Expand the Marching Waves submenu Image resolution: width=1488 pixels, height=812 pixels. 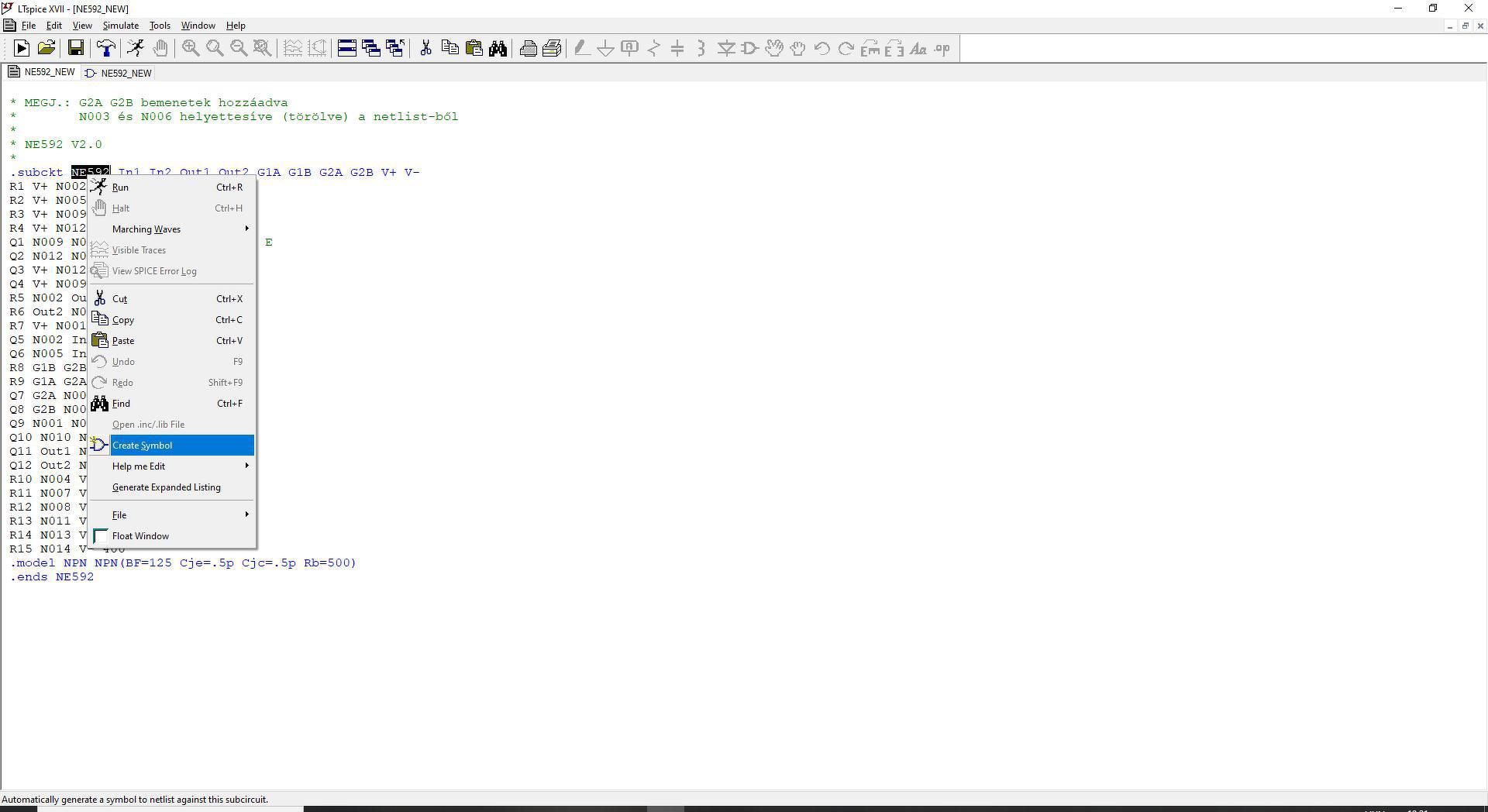[x=172, y=229]
